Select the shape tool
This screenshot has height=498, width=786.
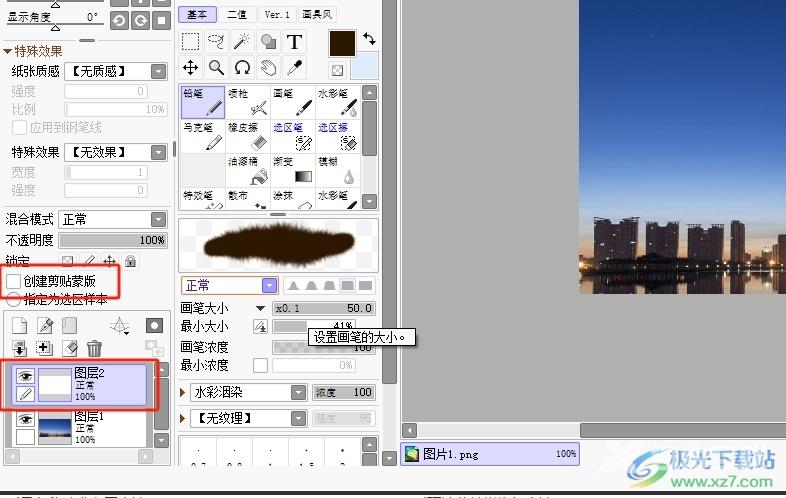click(x=268, y=42)
